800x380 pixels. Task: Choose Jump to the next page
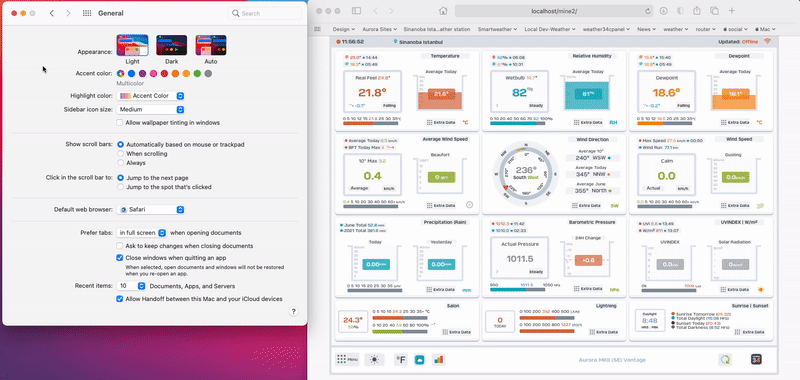point(120,178)
